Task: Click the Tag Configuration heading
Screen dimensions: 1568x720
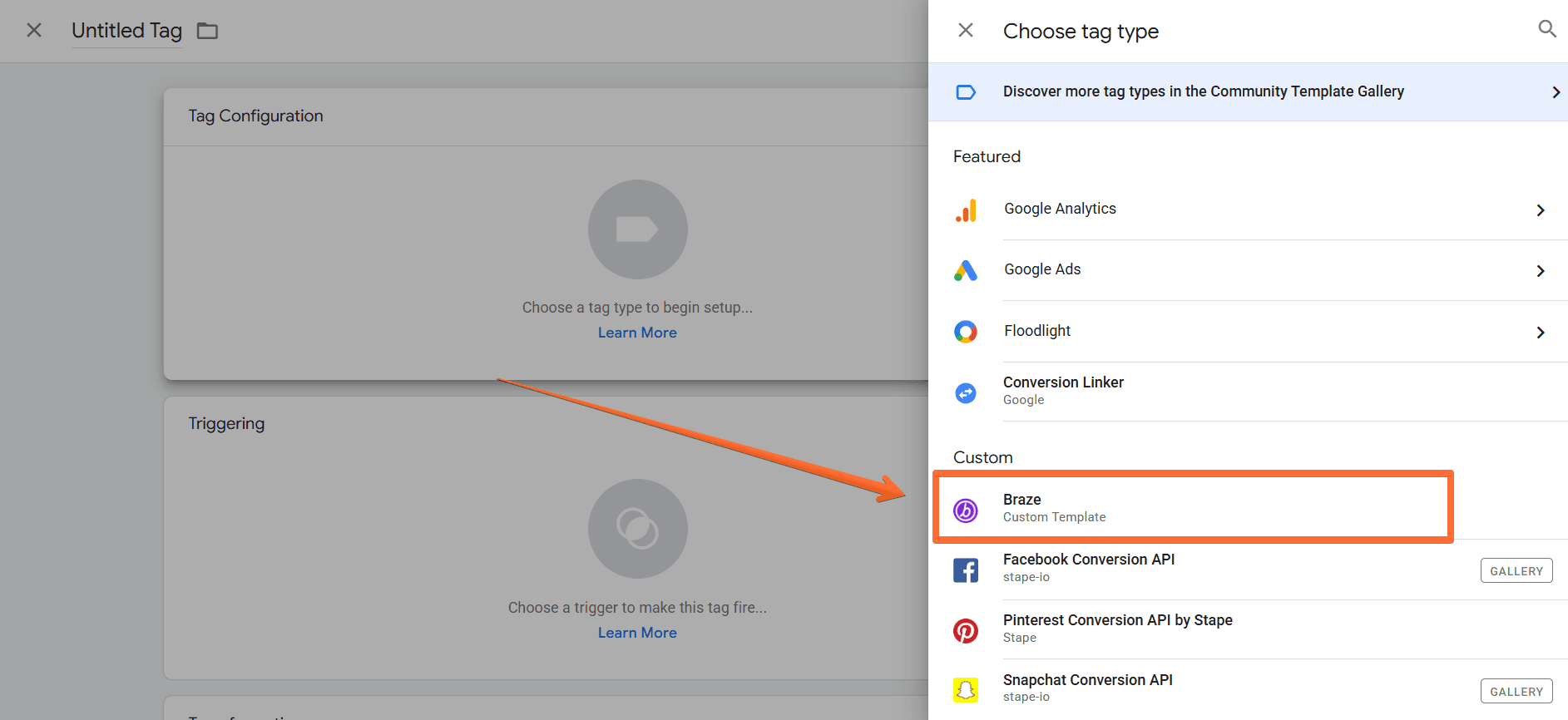Action: click(255, 116)
